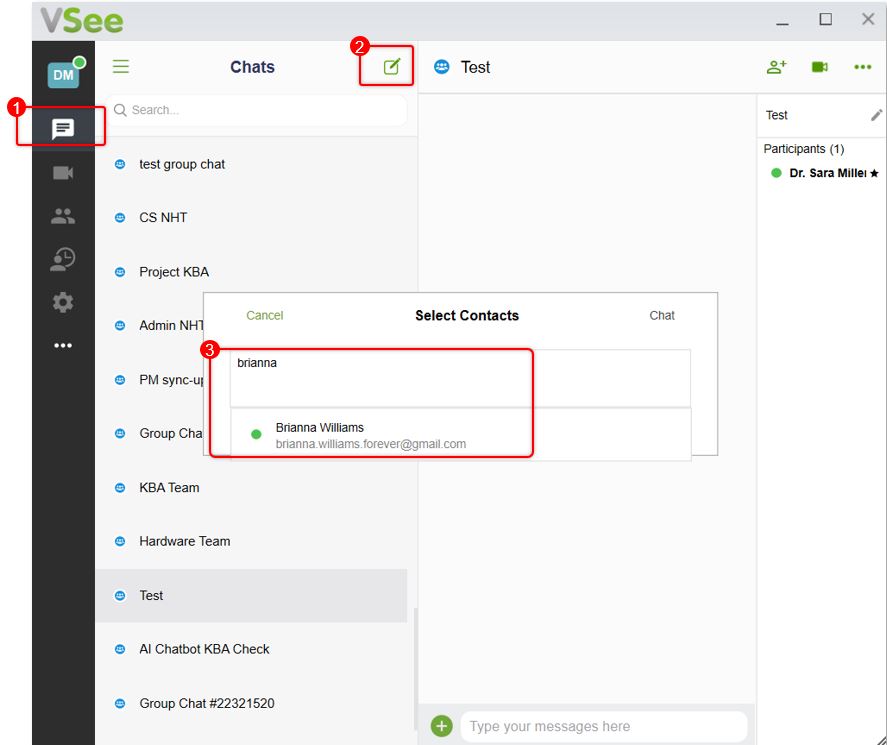The width and height of the screenshot is (887, 745).
Task: Open the Project KBA conversation
Action: [251, 272]
